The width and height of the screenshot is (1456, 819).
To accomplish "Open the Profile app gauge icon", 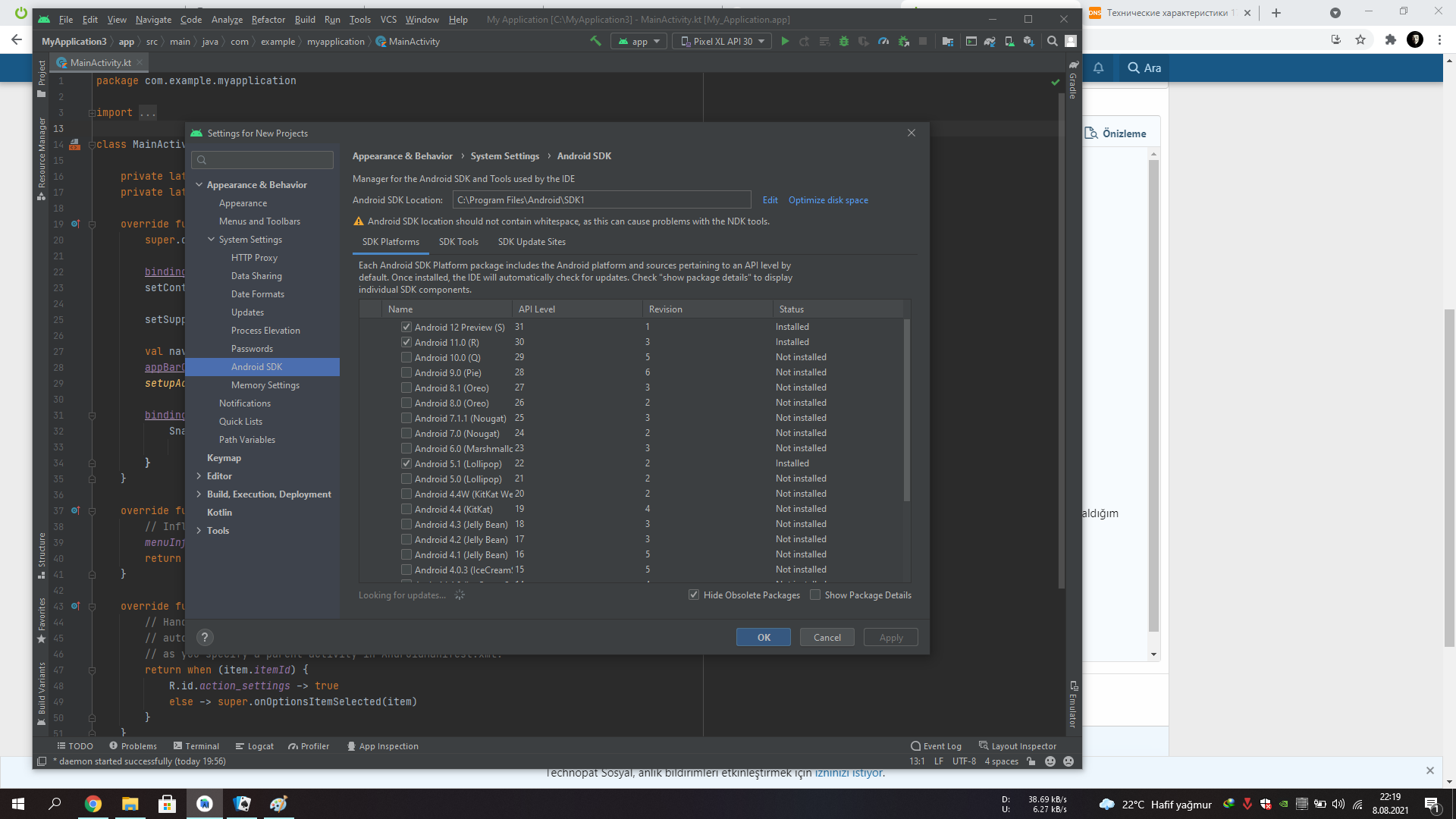I will point(883,41).
